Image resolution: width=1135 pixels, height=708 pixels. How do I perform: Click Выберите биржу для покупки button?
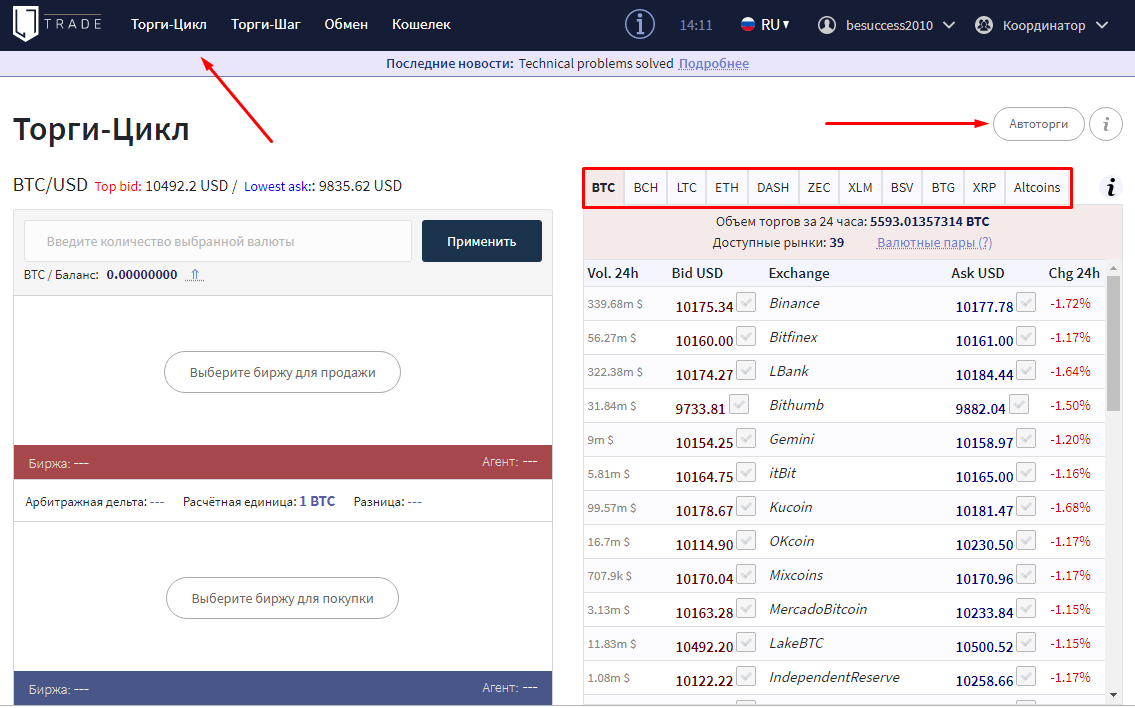[282, 598]
